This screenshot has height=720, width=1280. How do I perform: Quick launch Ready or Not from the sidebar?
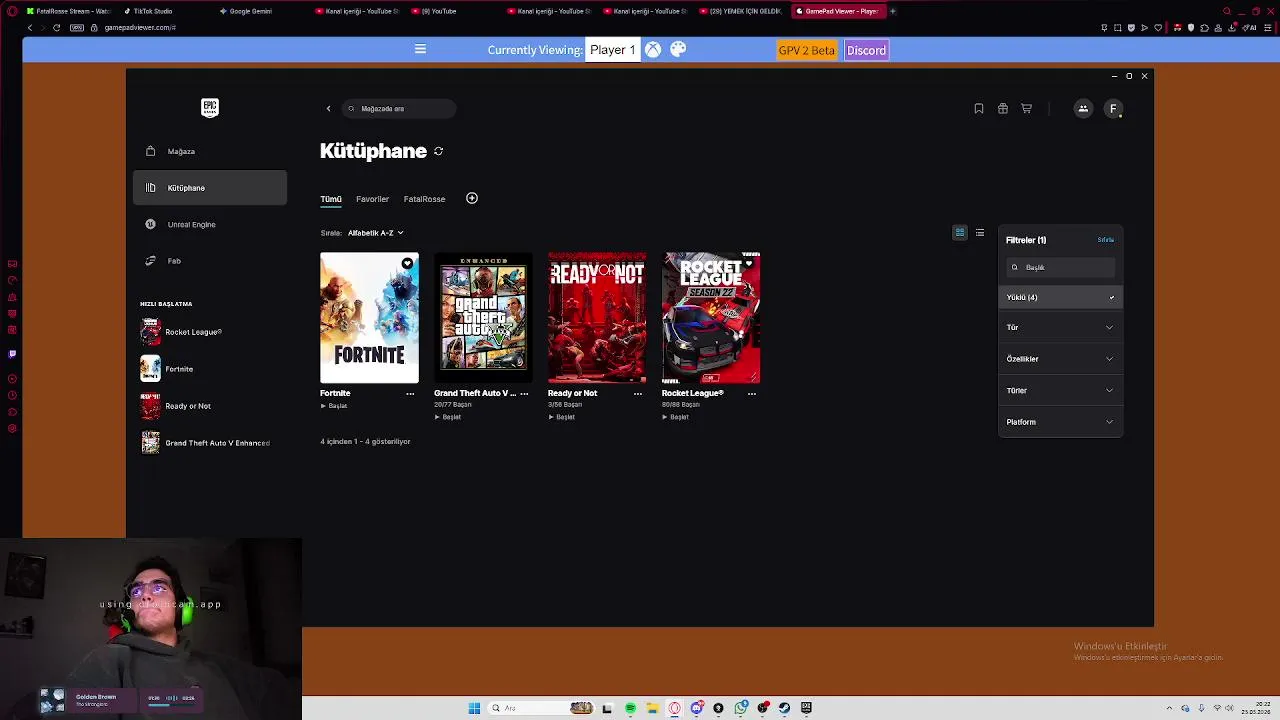[210, 406]
